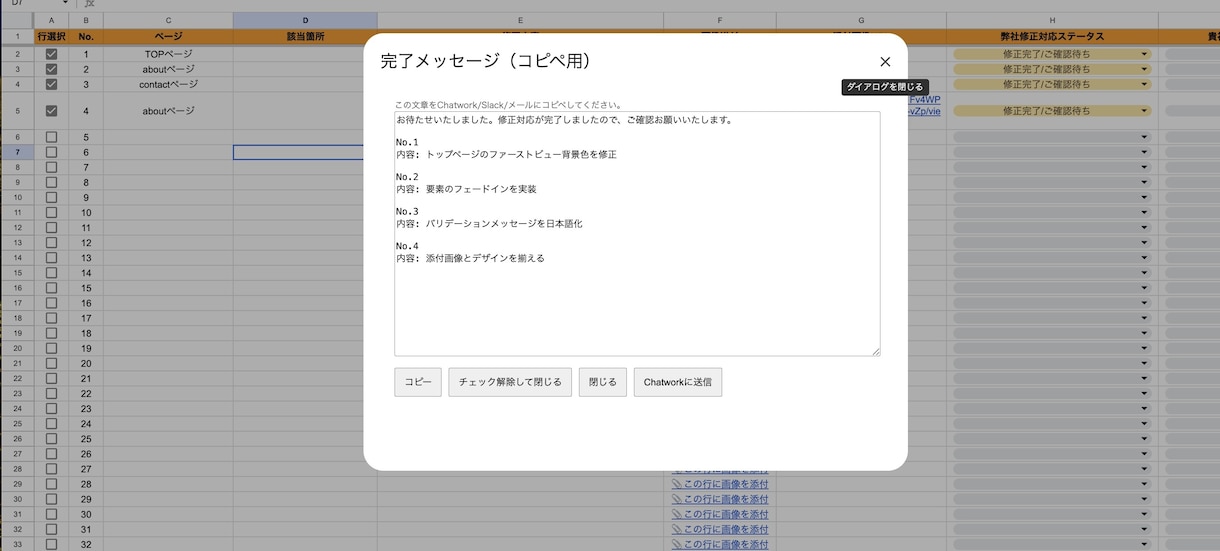Click the 弊社修正対応ステータス header cell
1220x551 pixels.
pos(1052,37)
